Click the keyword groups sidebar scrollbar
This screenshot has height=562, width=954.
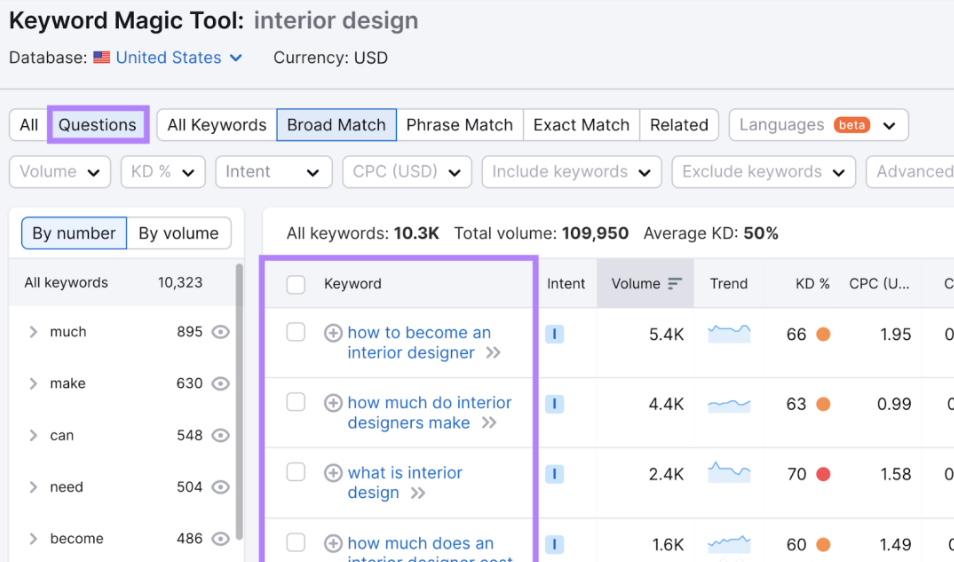pyautogui.click(x=239, y=400)
